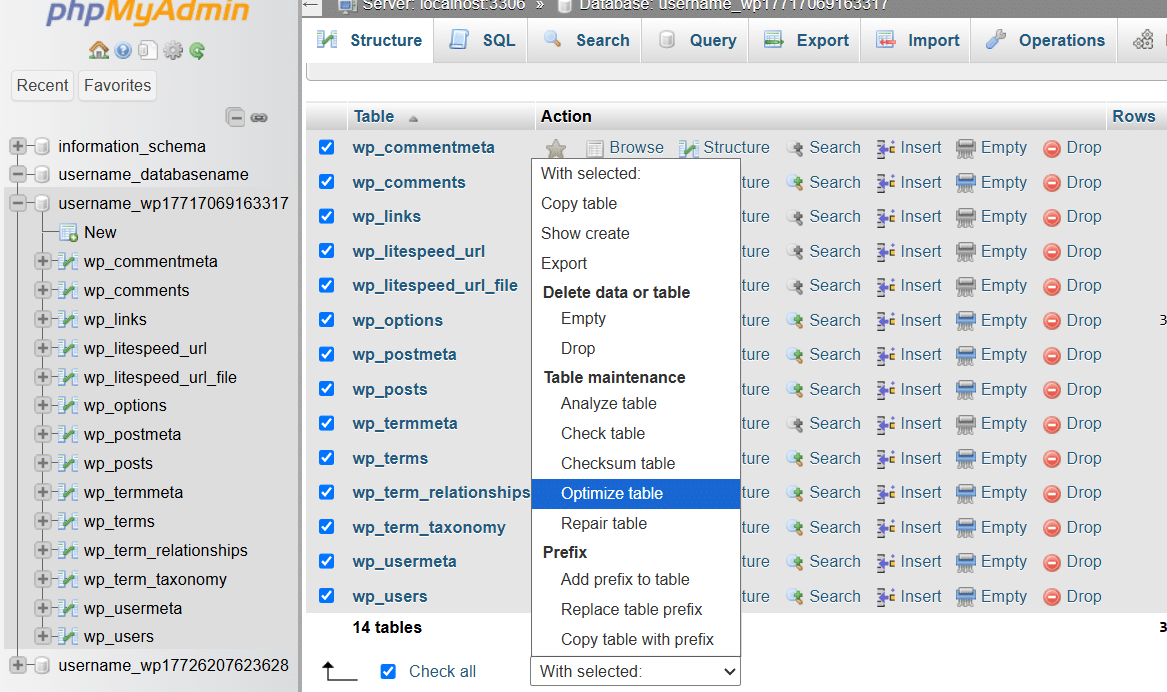The image size is (1167, 692).
Task: Open the phpMyAdmin home icon
Action: (x=99, y=51)
